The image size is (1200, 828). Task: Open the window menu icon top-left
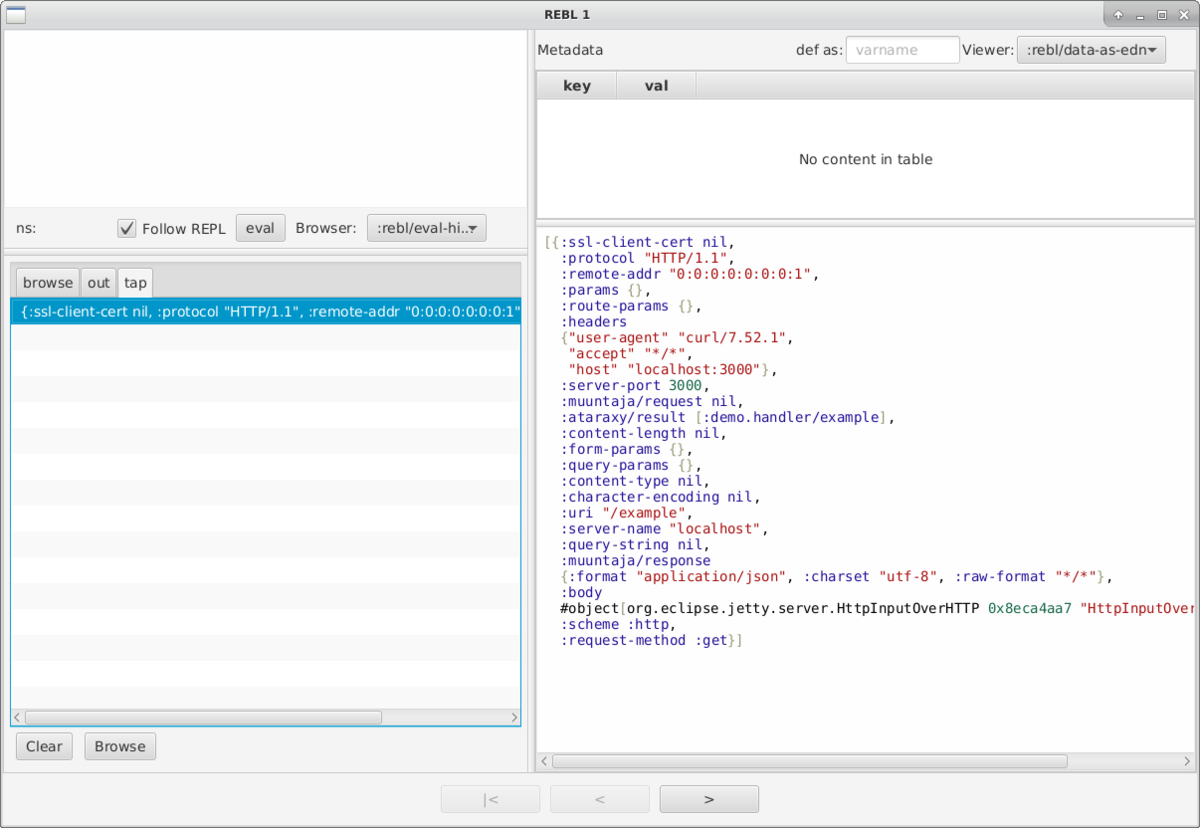14,14
